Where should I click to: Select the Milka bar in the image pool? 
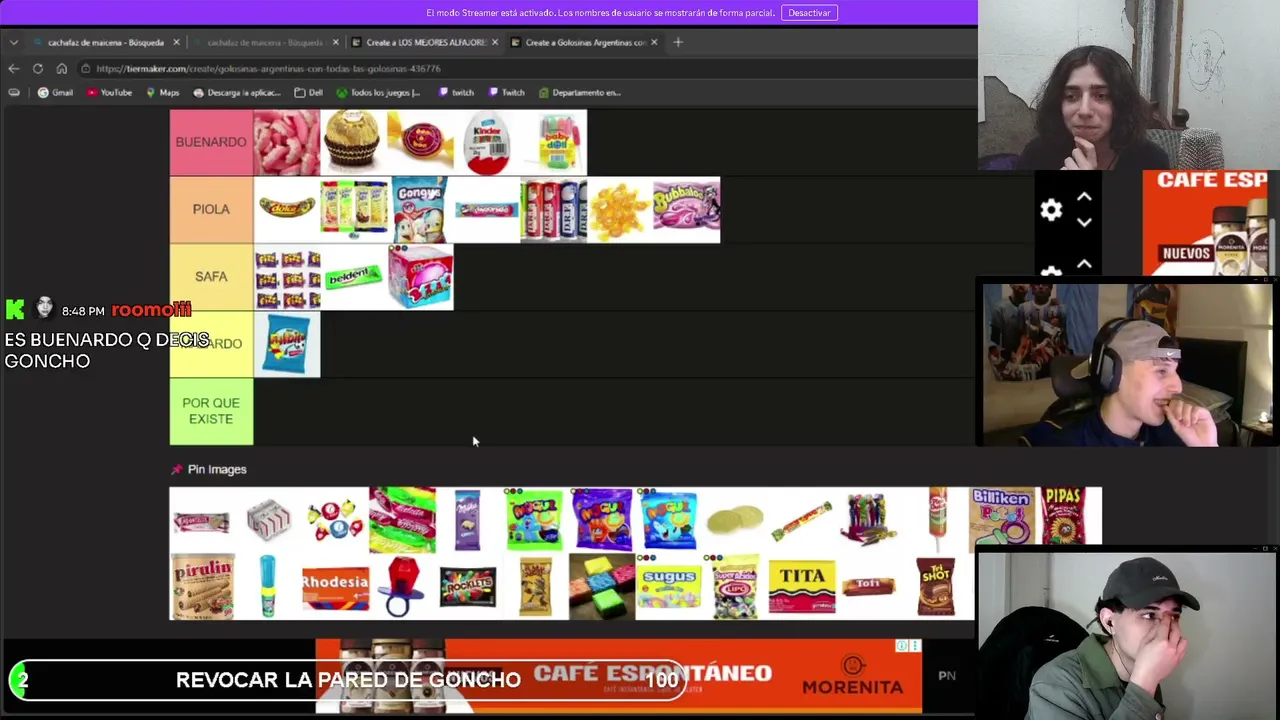468,520
